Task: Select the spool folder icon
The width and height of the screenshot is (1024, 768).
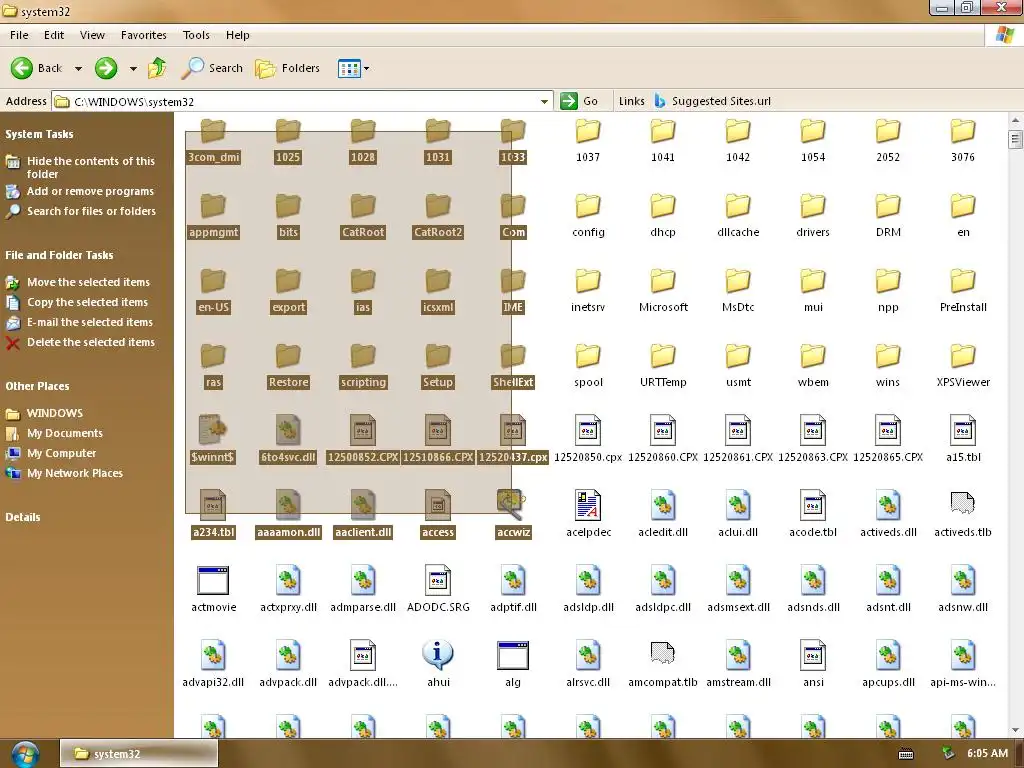Action: 588,357
